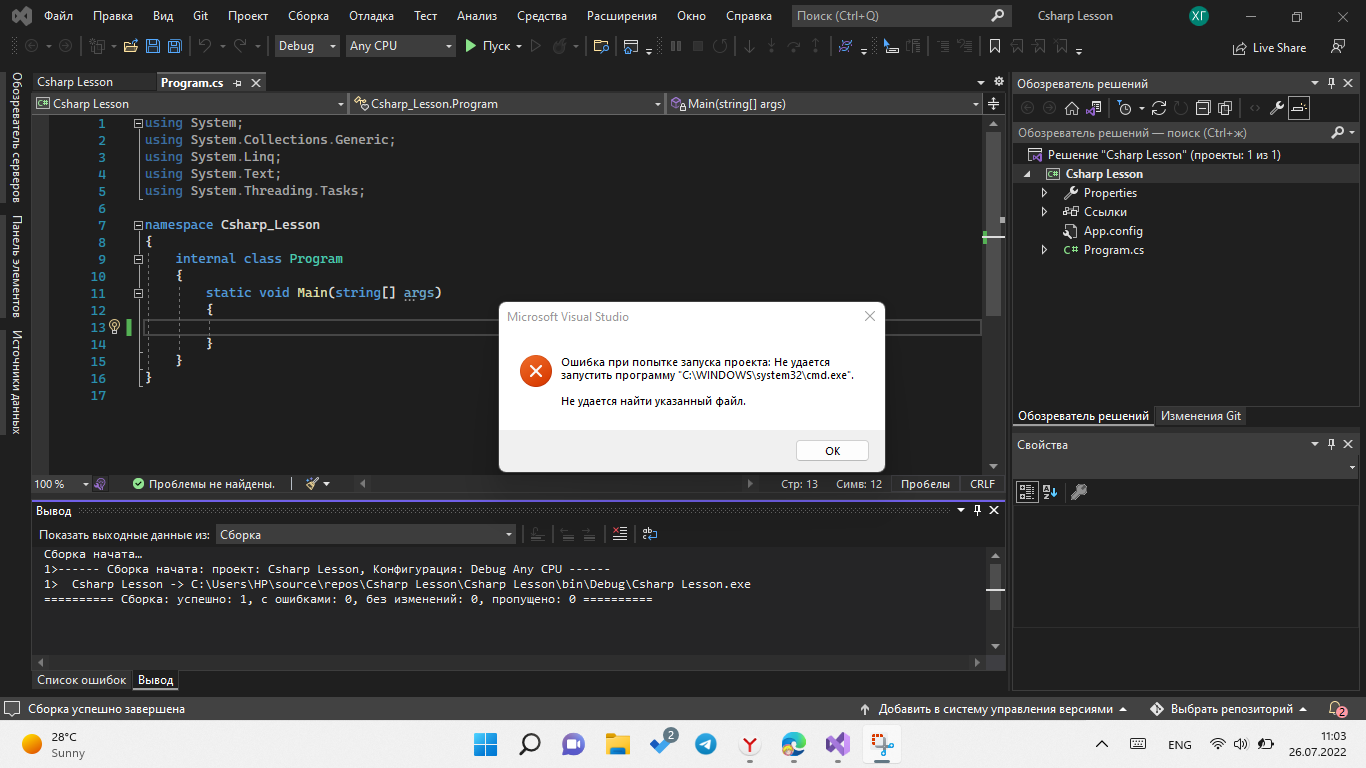The height and width of the screenshot is (768, 1366).
Task: Save Program.cs with the single disk icon
Action: [153, 46]
